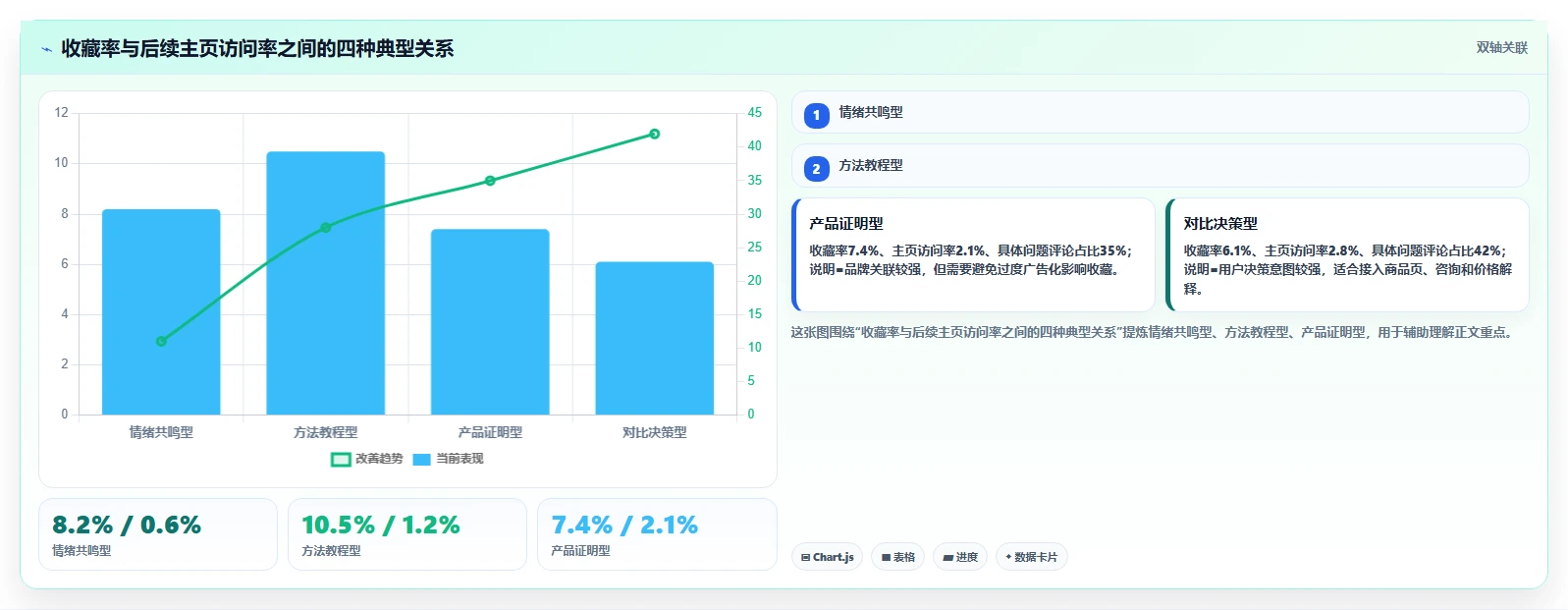Click the line point above 对比决策型
Viewport: 1568px width, 610px height.
[x=655, y=134]
